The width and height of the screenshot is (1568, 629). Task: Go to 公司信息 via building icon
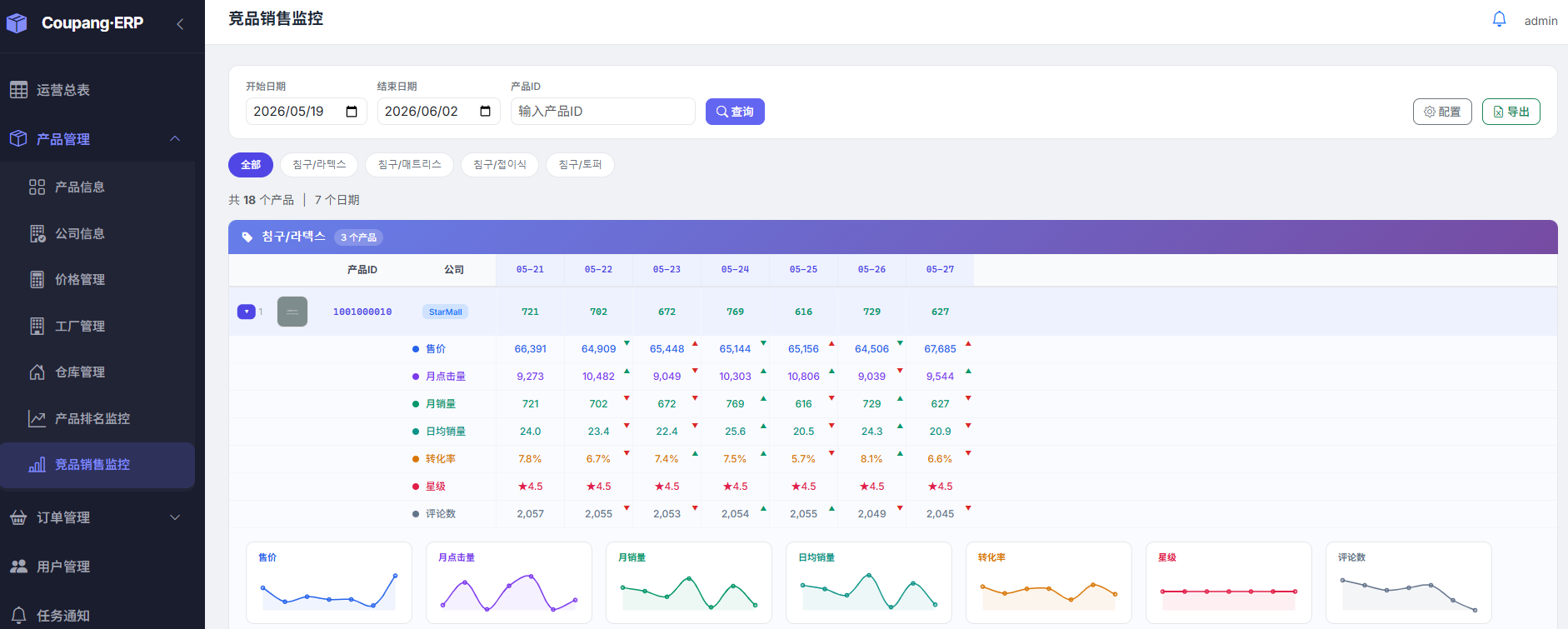pos(37,234)
